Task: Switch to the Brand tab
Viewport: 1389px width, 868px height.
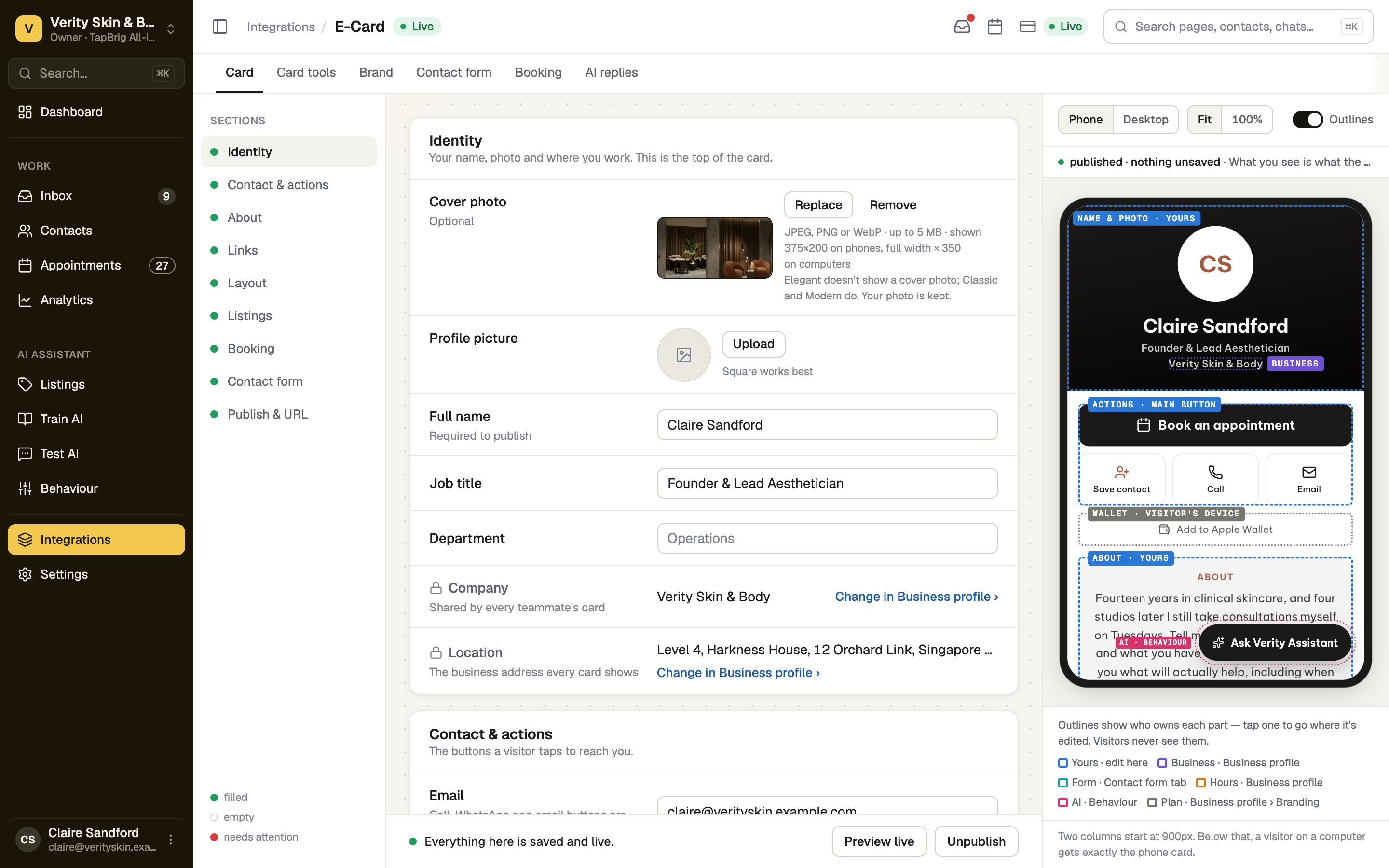Action: (x=376, y=72)
